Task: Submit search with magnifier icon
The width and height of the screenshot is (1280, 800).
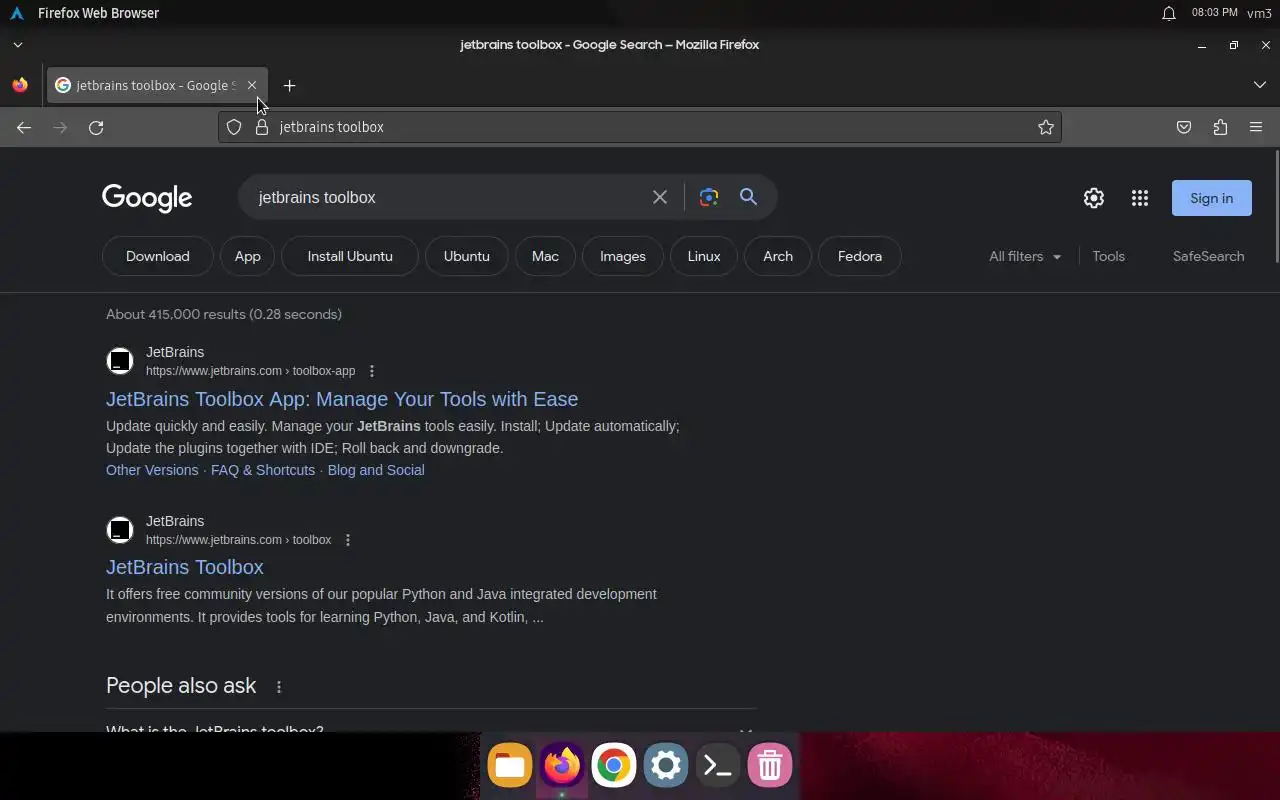Action: click(x=748, y=197)
